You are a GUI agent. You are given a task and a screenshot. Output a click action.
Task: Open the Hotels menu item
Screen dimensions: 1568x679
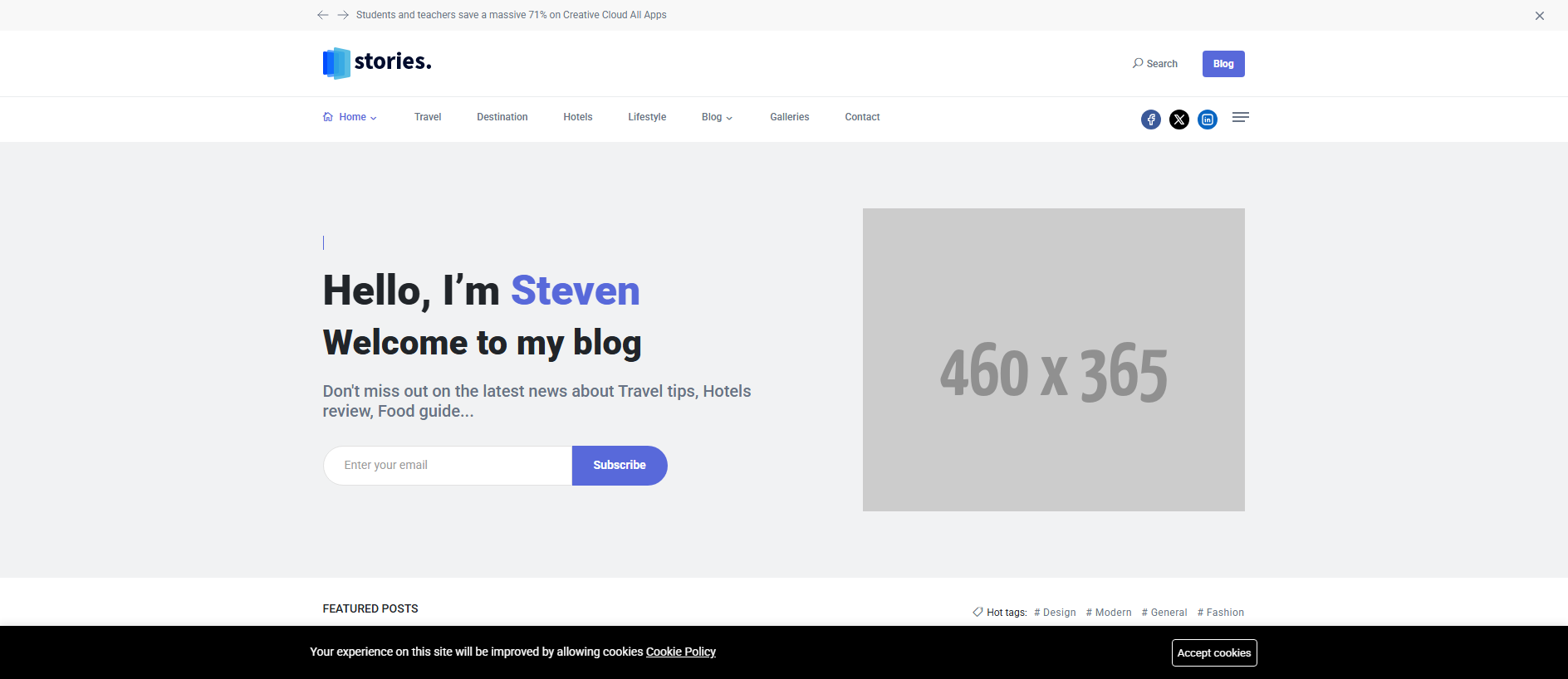tap(578, 117)
